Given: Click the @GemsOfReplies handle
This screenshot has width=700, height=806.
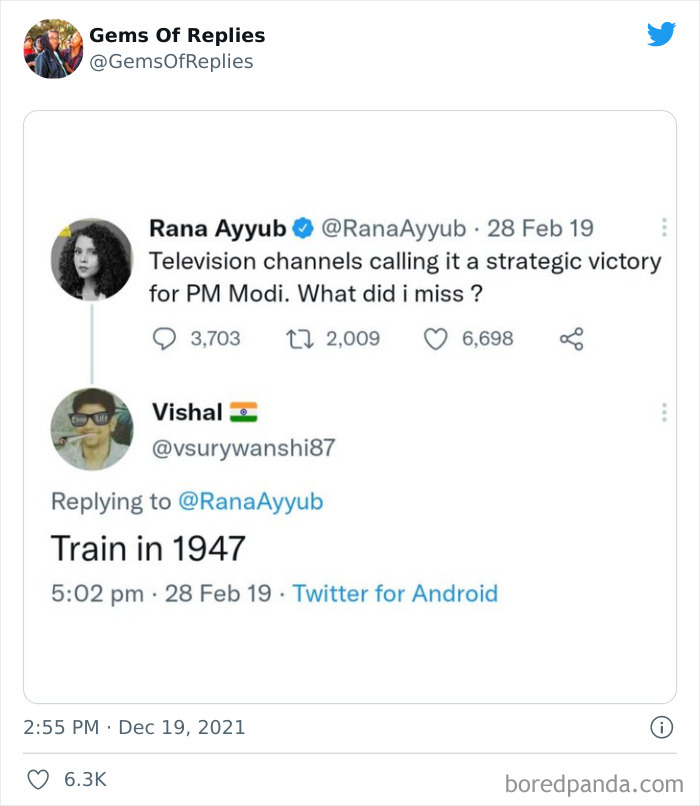Looking at the screenshot, I should pyautogui.click(x=171, y=61).
